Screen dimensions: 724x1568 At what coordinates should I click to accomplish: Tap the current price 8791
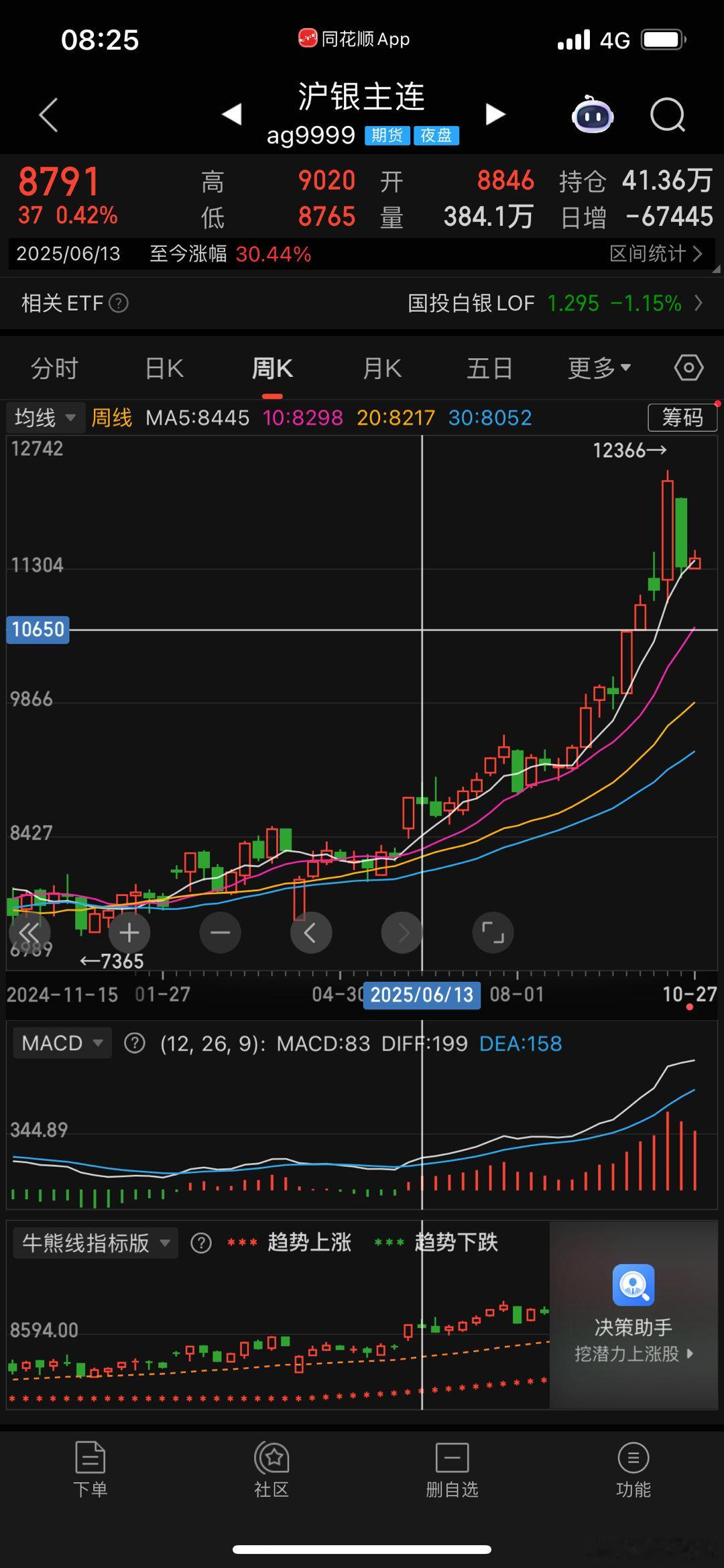[59, 182]
